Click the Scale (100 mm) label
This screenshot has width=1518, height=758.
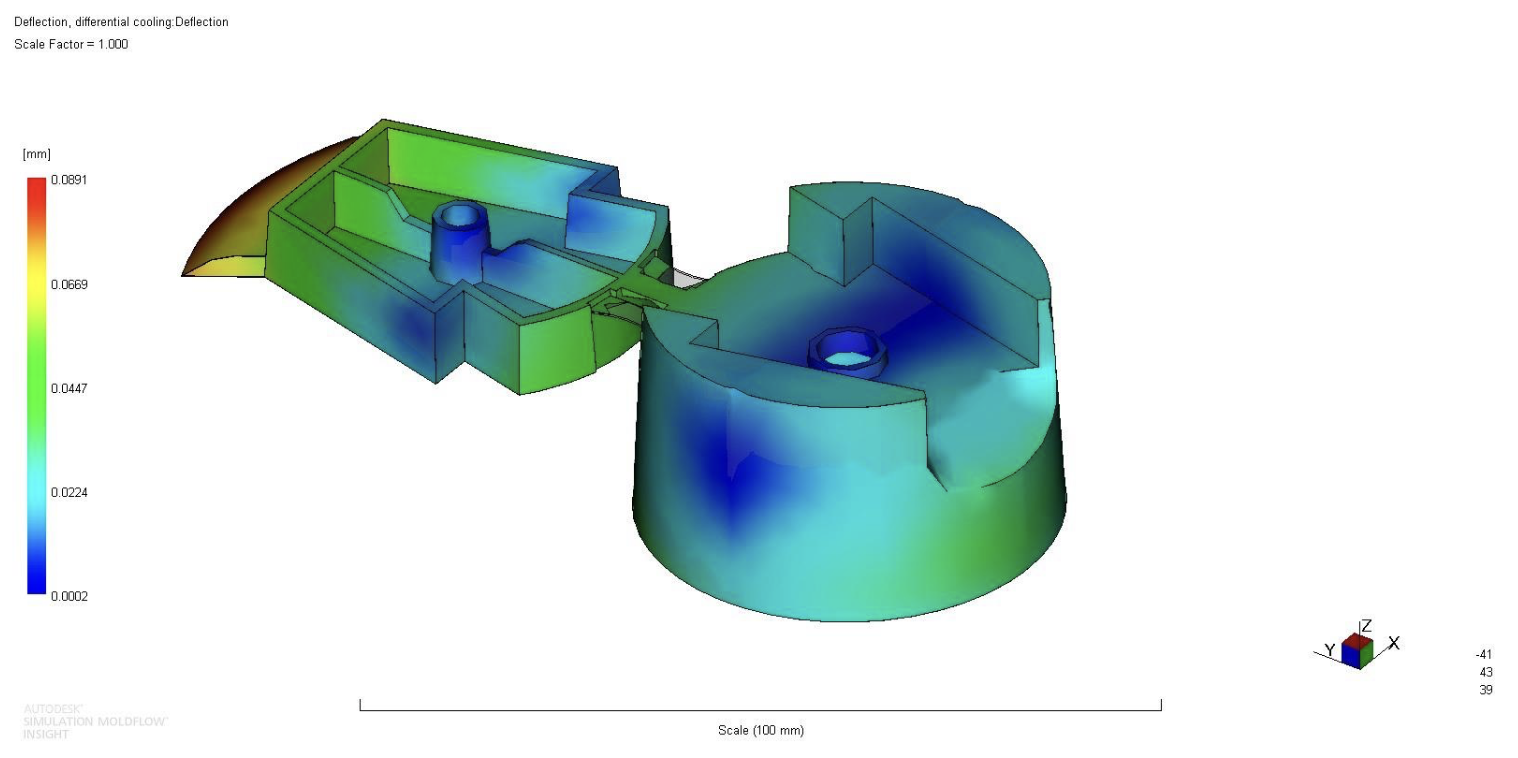(760, 730)
